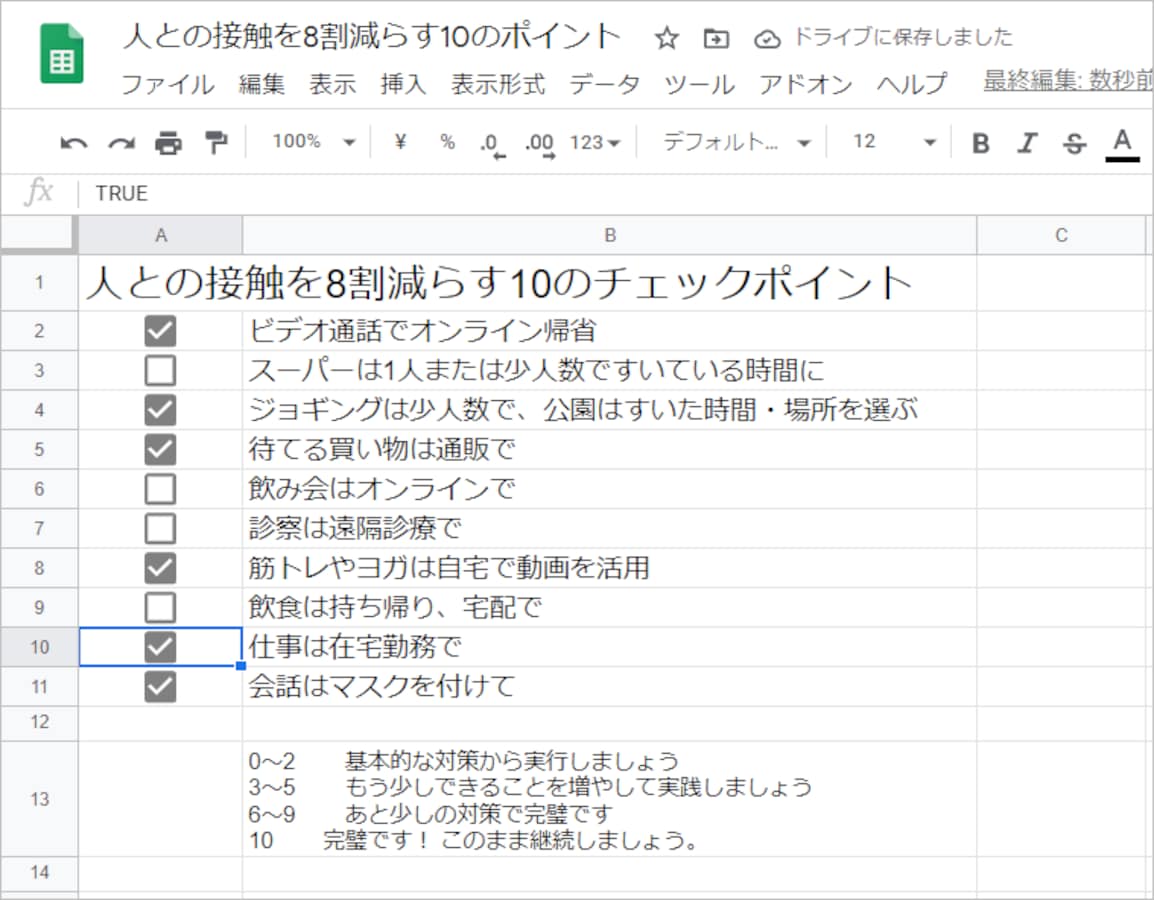Open the データ menu
Viewport: 1154px width, 900px height.
click(604, 84)
